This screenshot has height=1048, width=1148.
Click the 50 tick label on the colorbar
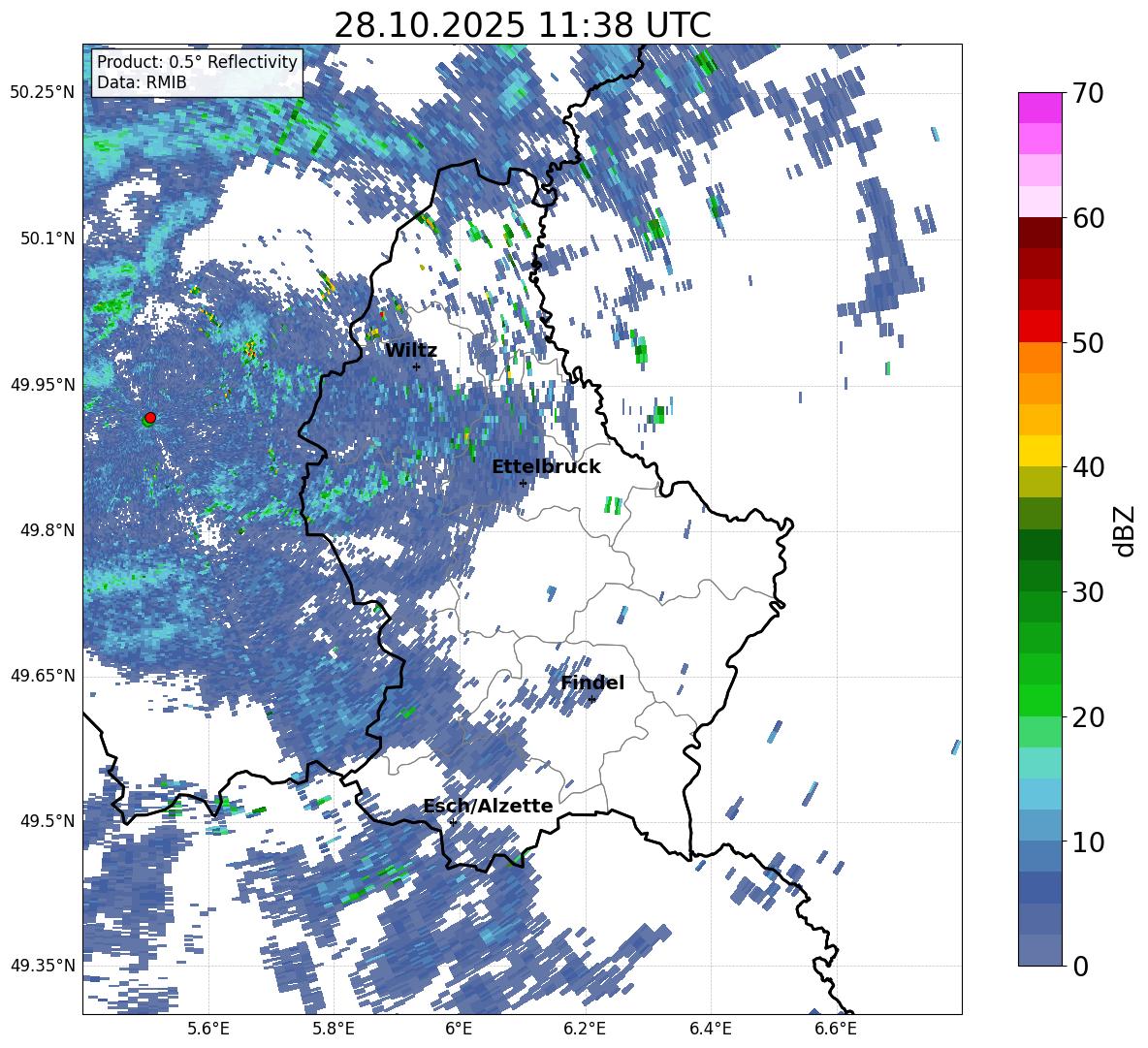pyautogui.click(x=1088, y=342)
